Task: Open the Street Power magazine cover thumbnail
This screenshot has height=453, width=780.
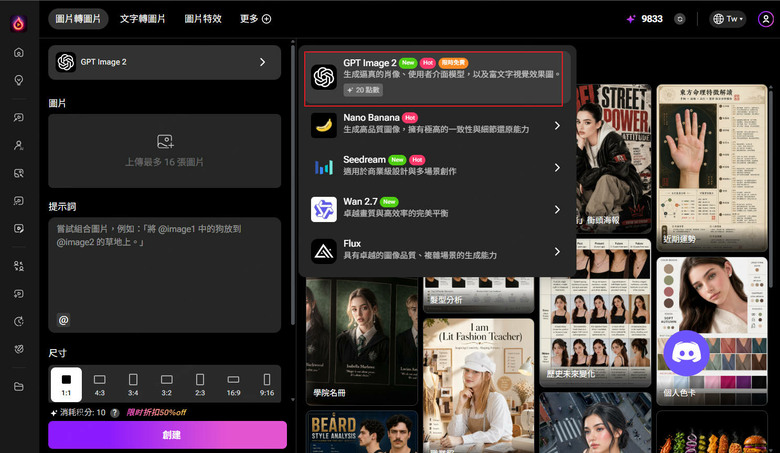Action: click(613, 159)
